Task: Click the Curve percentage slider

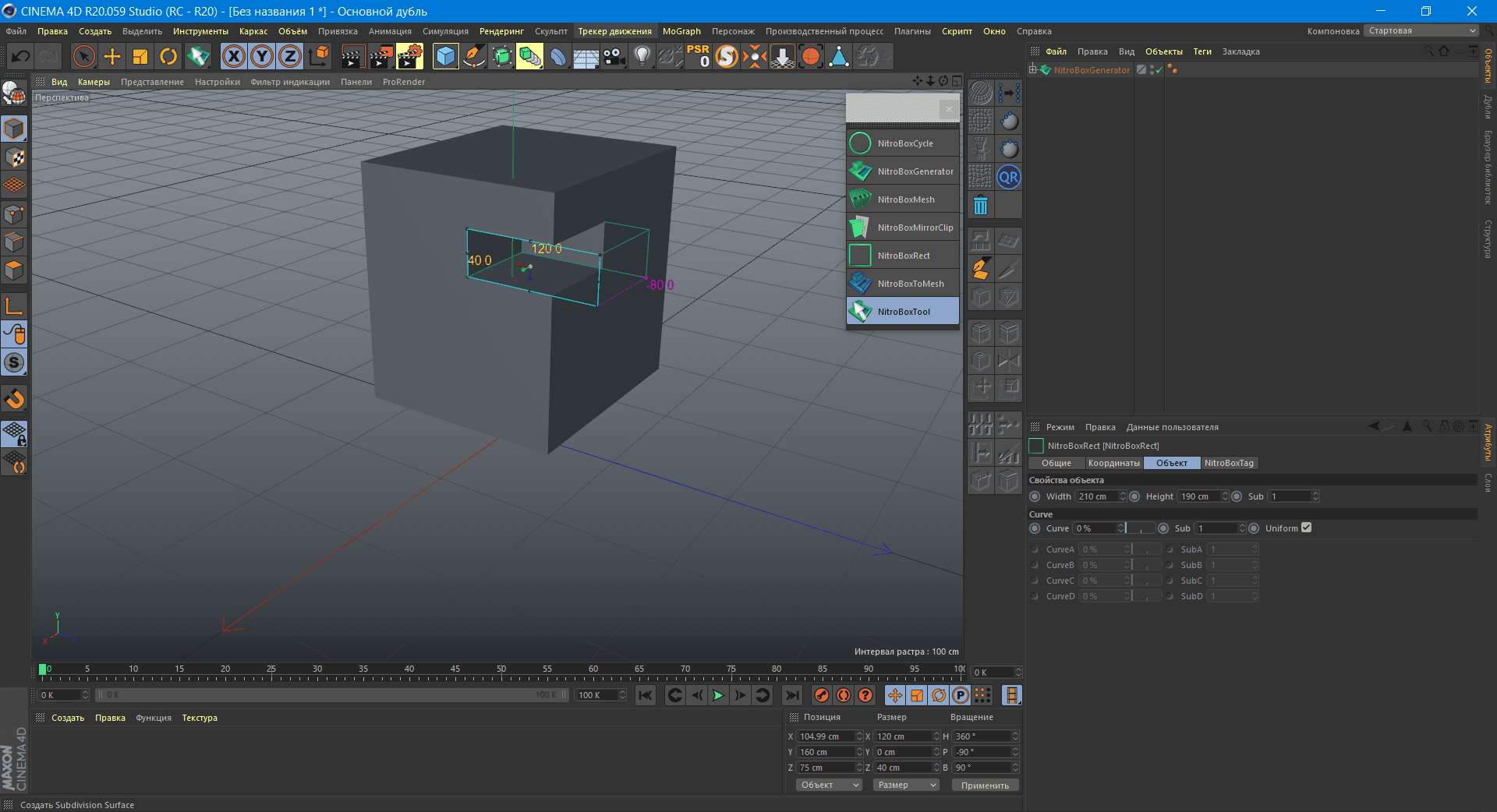Action: [x=1141, y=528]
